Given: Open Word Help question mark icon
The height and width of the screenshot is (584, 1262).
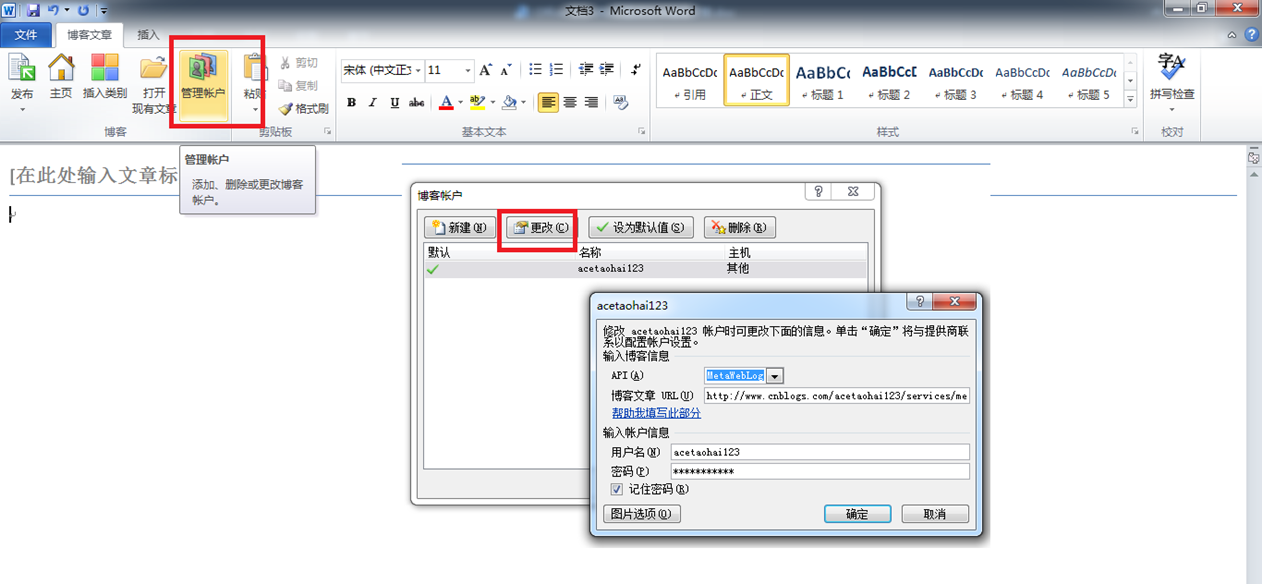Looking at the screenshot, I should (1251, 34).
